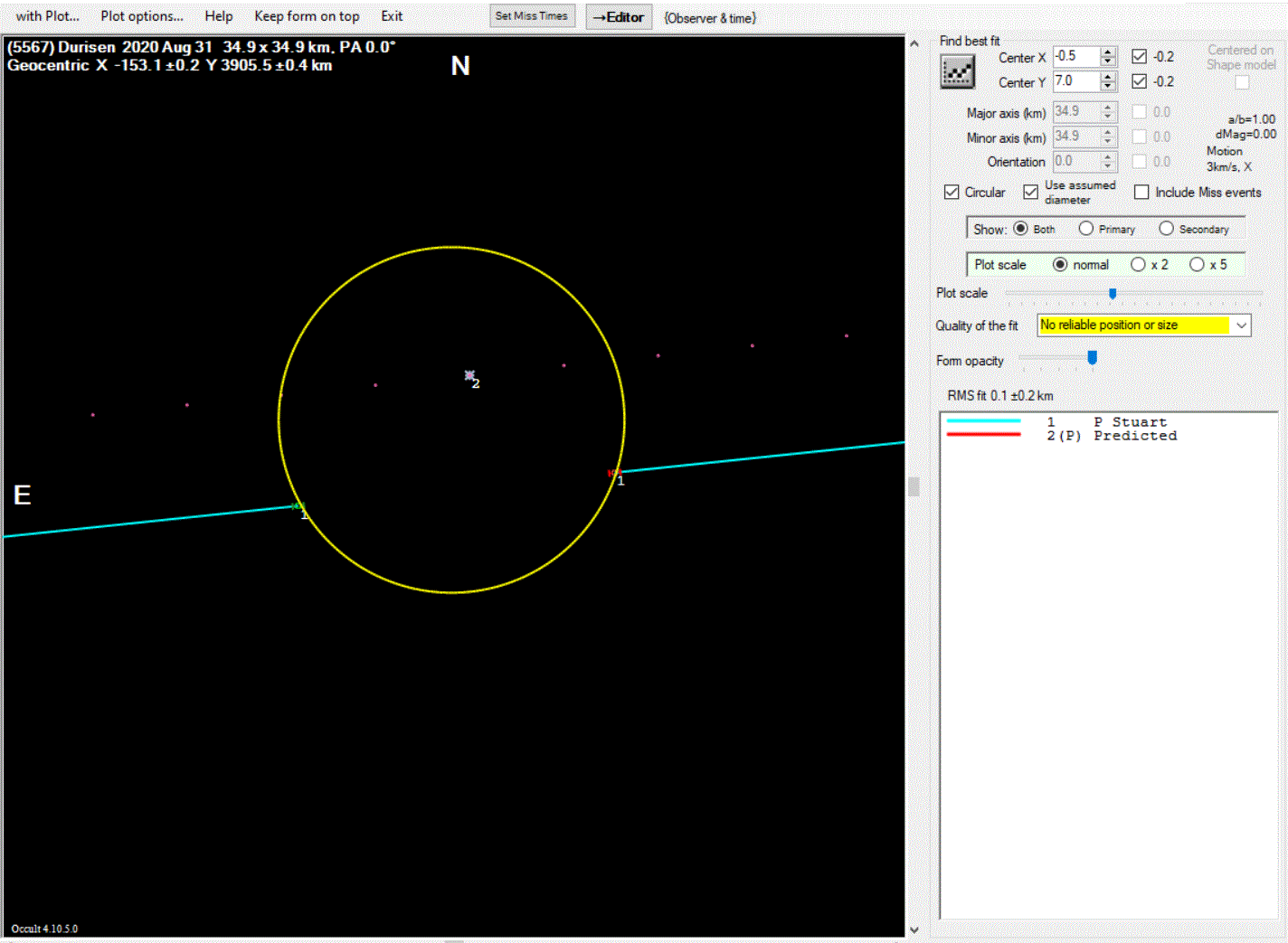Click the 'P Stuart' observer legend entry
This screenshot has width=1288, height=943.
click(x=1130, y=422)
